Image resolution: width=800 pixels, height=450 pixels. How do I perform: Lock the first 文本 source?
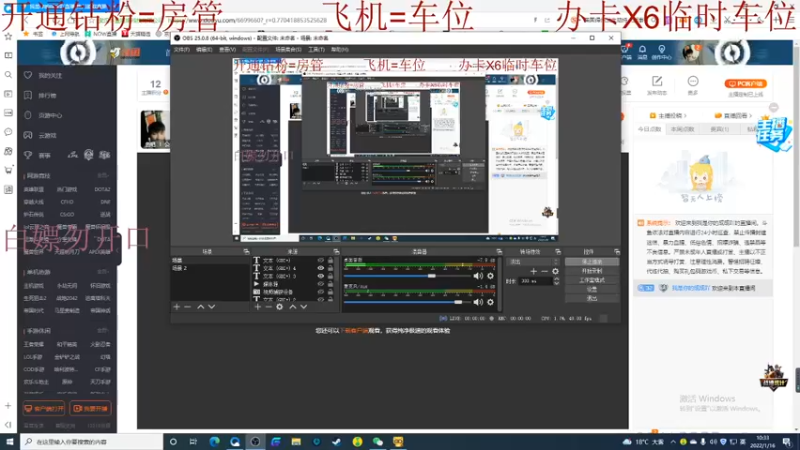(330, 260)
